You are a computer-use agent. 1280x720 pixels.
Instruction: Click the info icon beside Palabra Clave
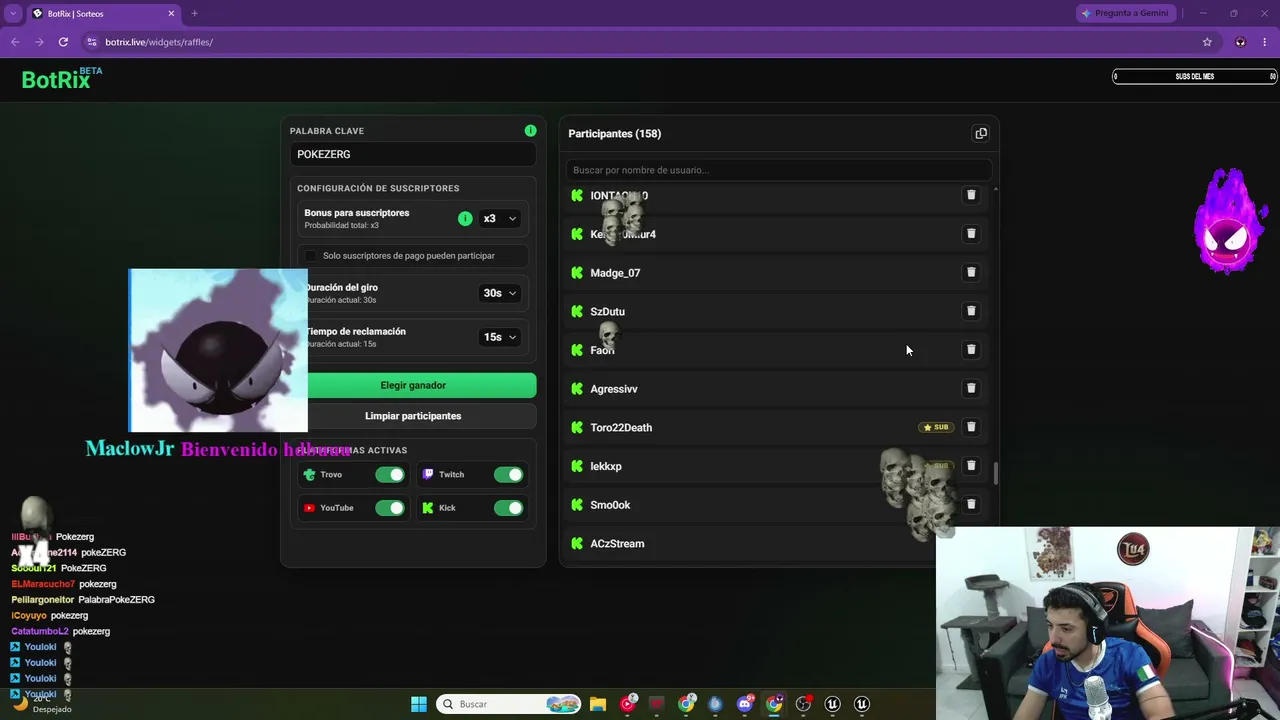tap(530, 131)
